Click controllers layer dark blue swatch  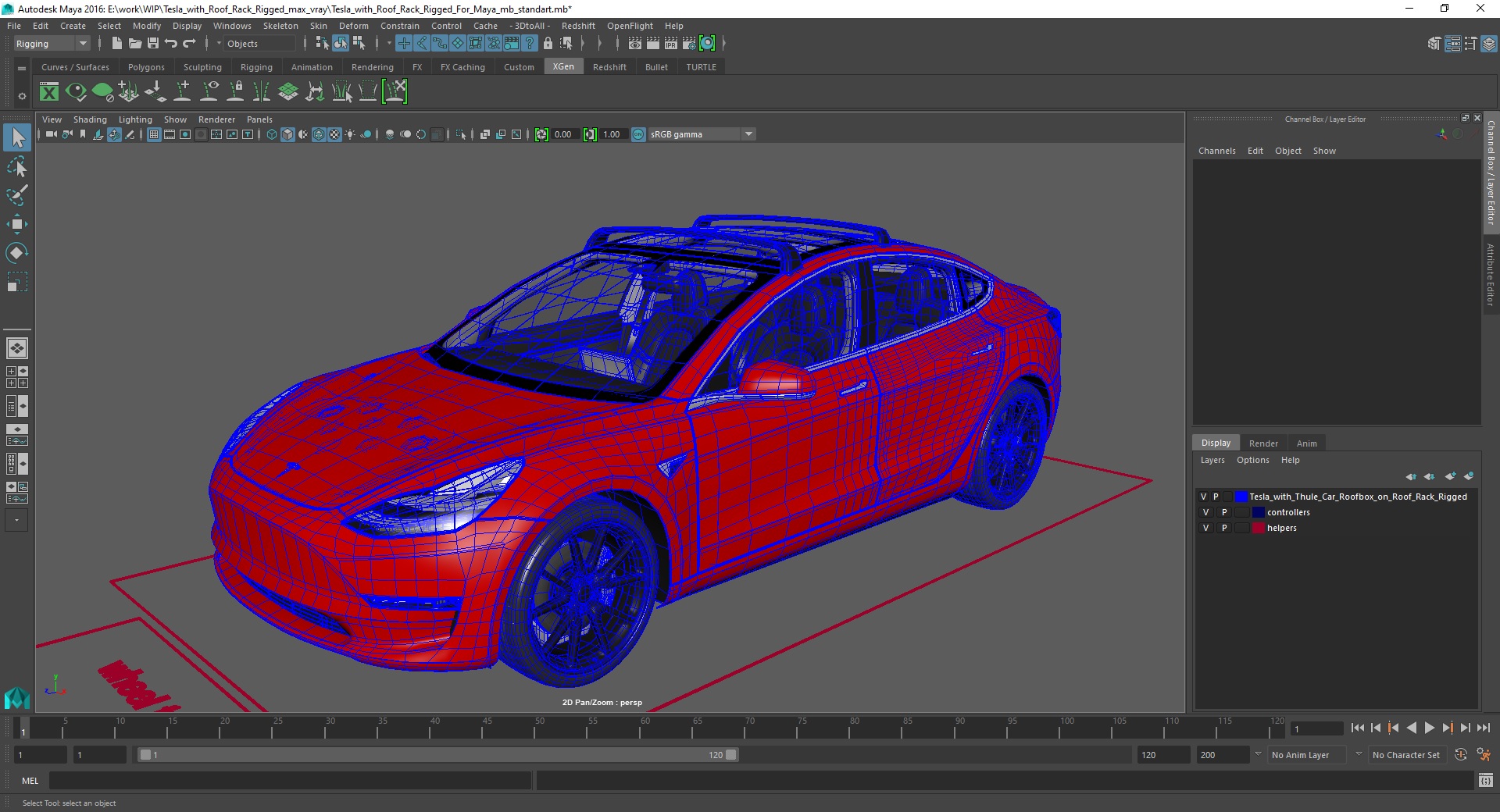(1258, 513)
